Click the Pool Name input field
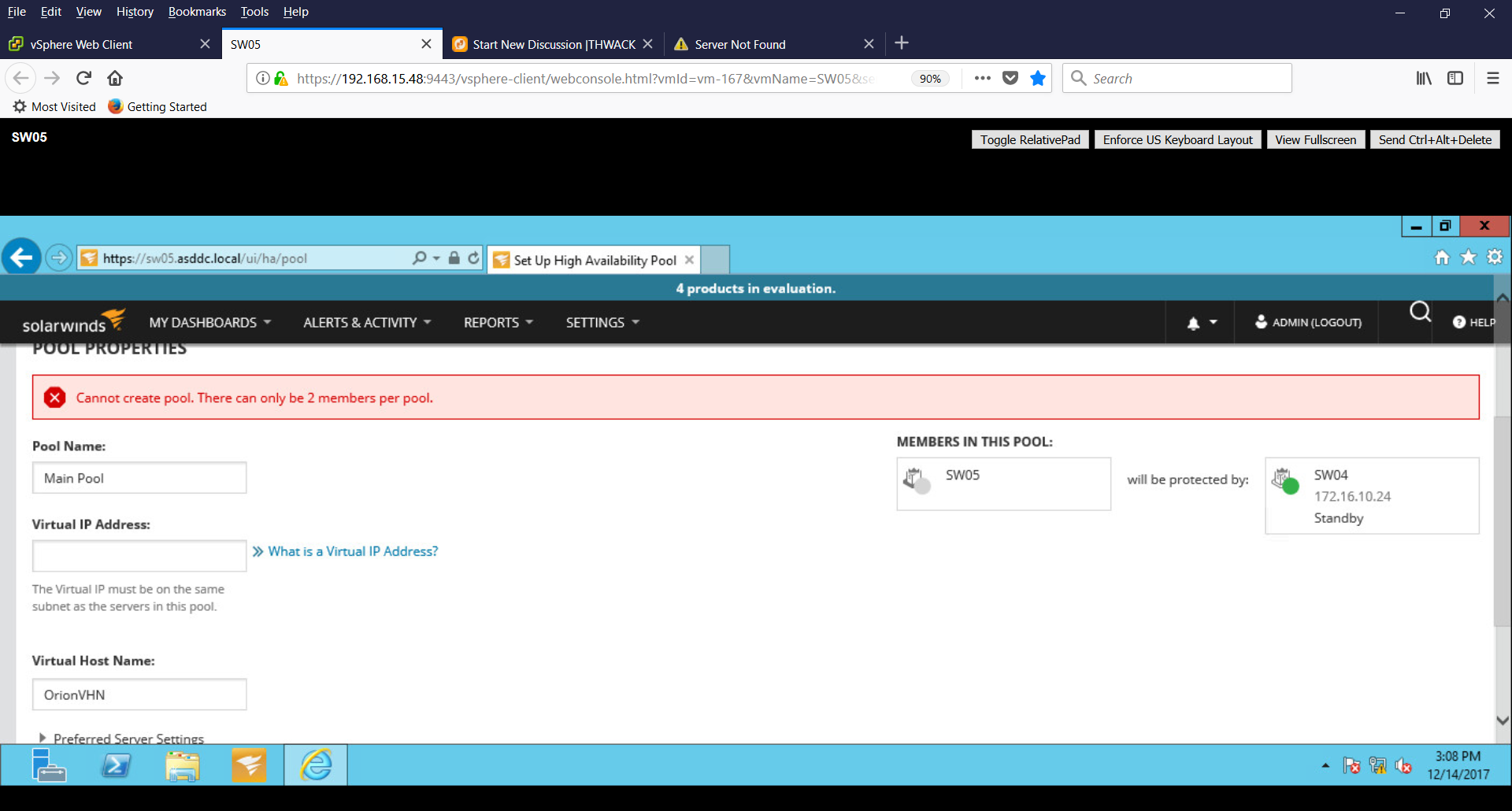1512x811 pixels. 139,478
